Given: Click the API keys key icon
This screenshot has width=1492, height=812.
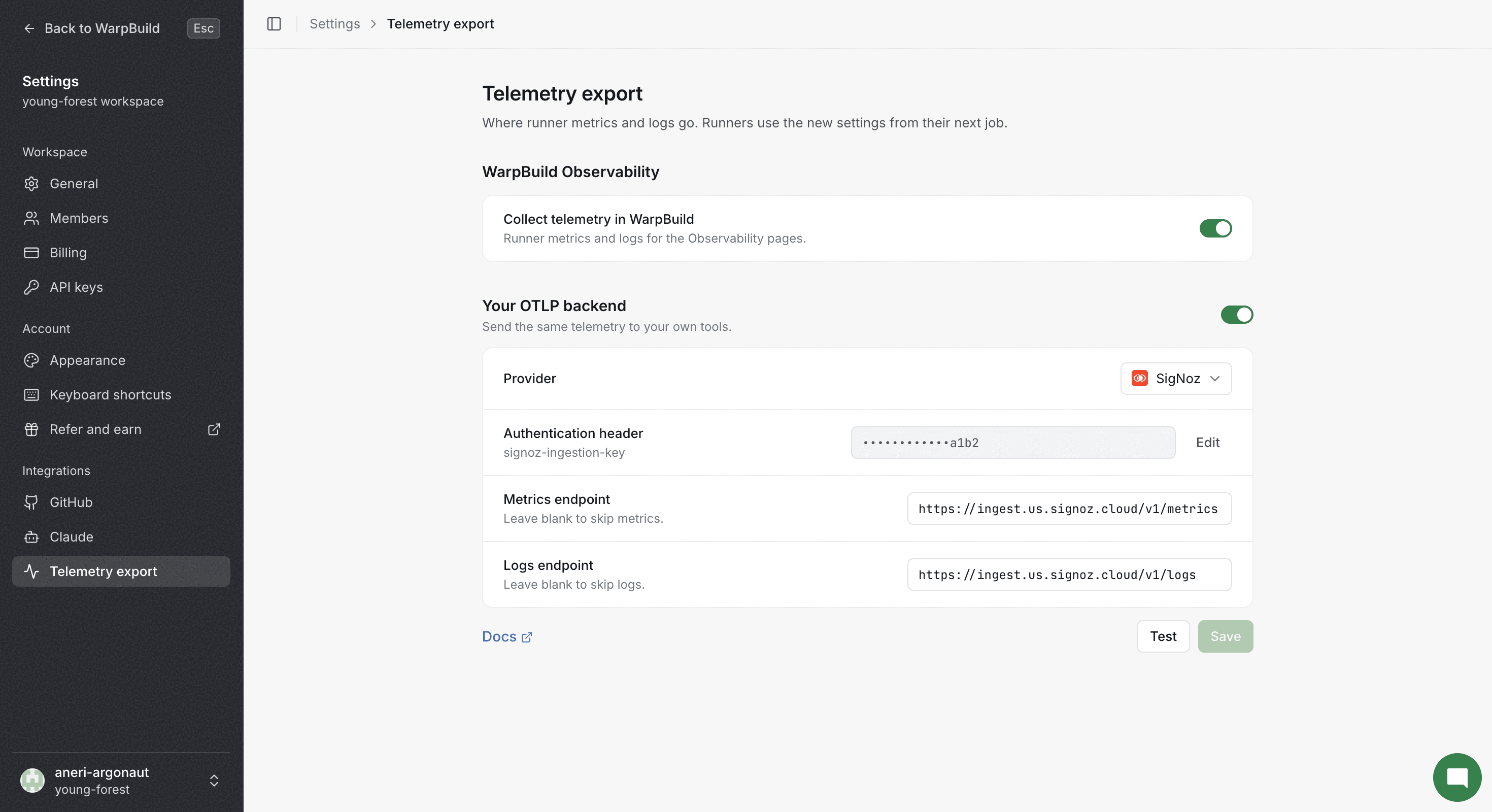Looking at the screenshot, I should [x=31, y=287].
